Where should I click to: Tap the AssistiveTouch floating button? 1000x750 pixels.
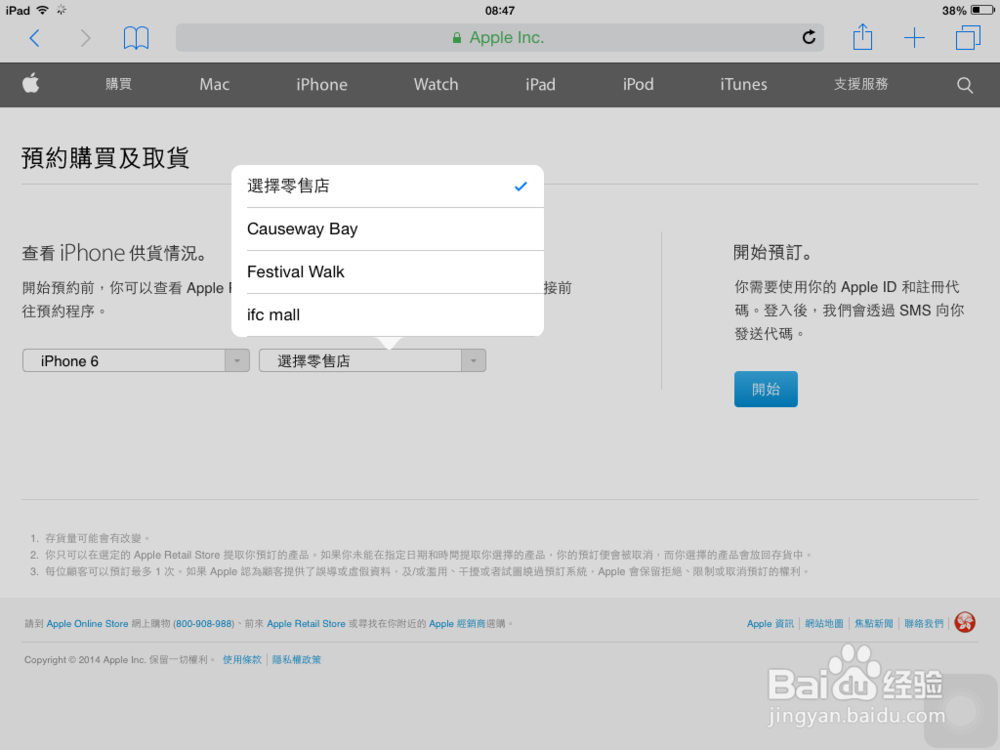point(962,710)
